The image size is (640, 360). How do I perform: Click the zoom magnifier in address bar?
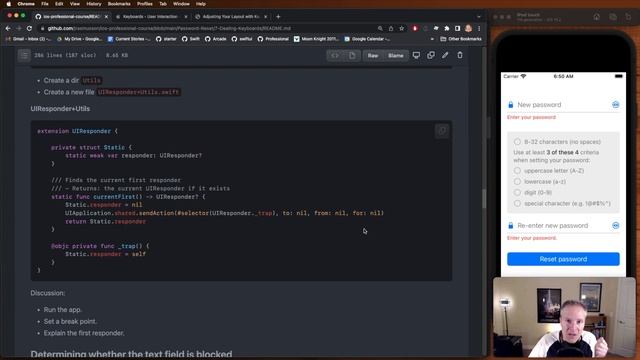[380, 28]
